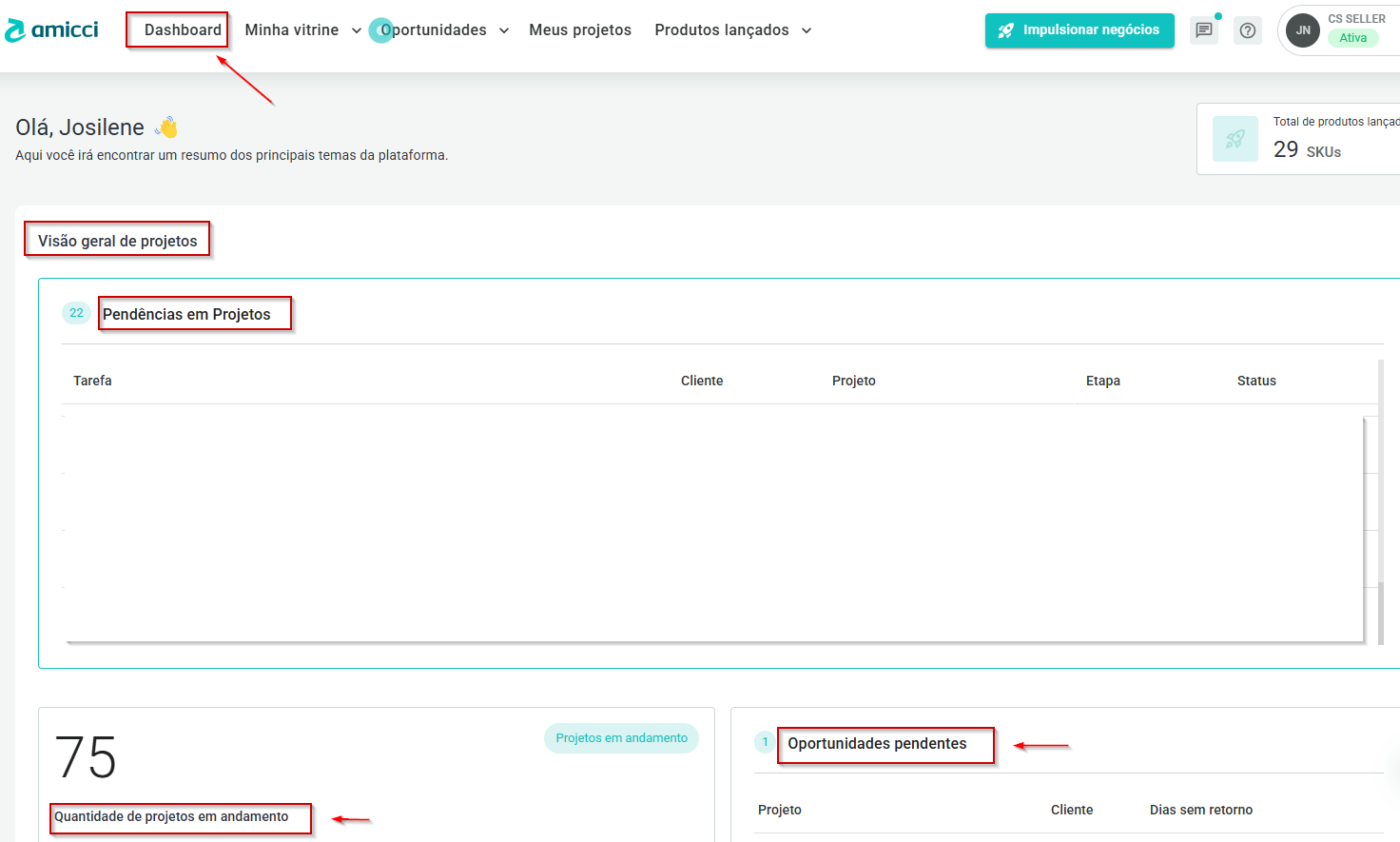Sort by the Tarefa column header
This screenshot has height=842, width=1400.
[x=92, y=381]
